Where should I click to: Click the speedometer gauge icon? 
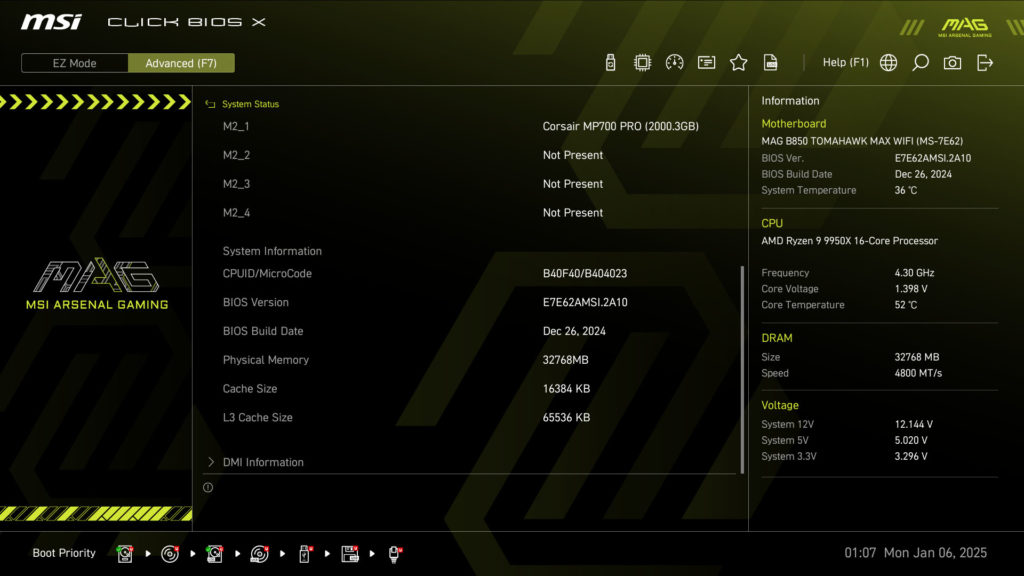click(674, 63)
